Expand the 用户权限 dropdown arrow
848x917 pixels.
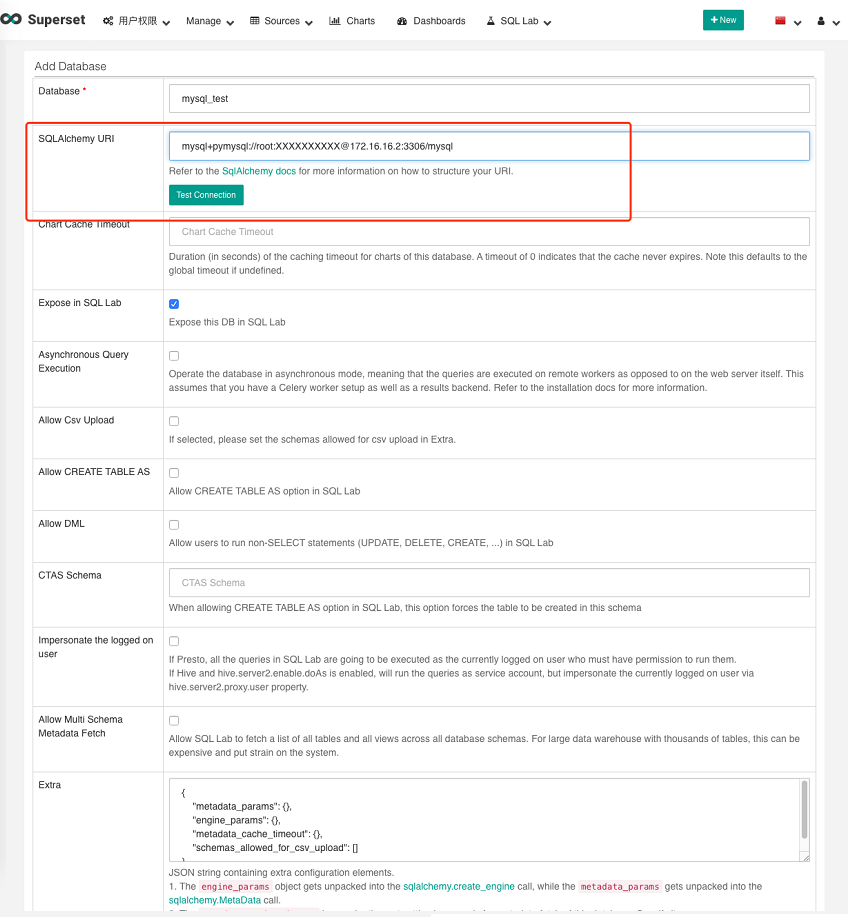click(166, 23)
